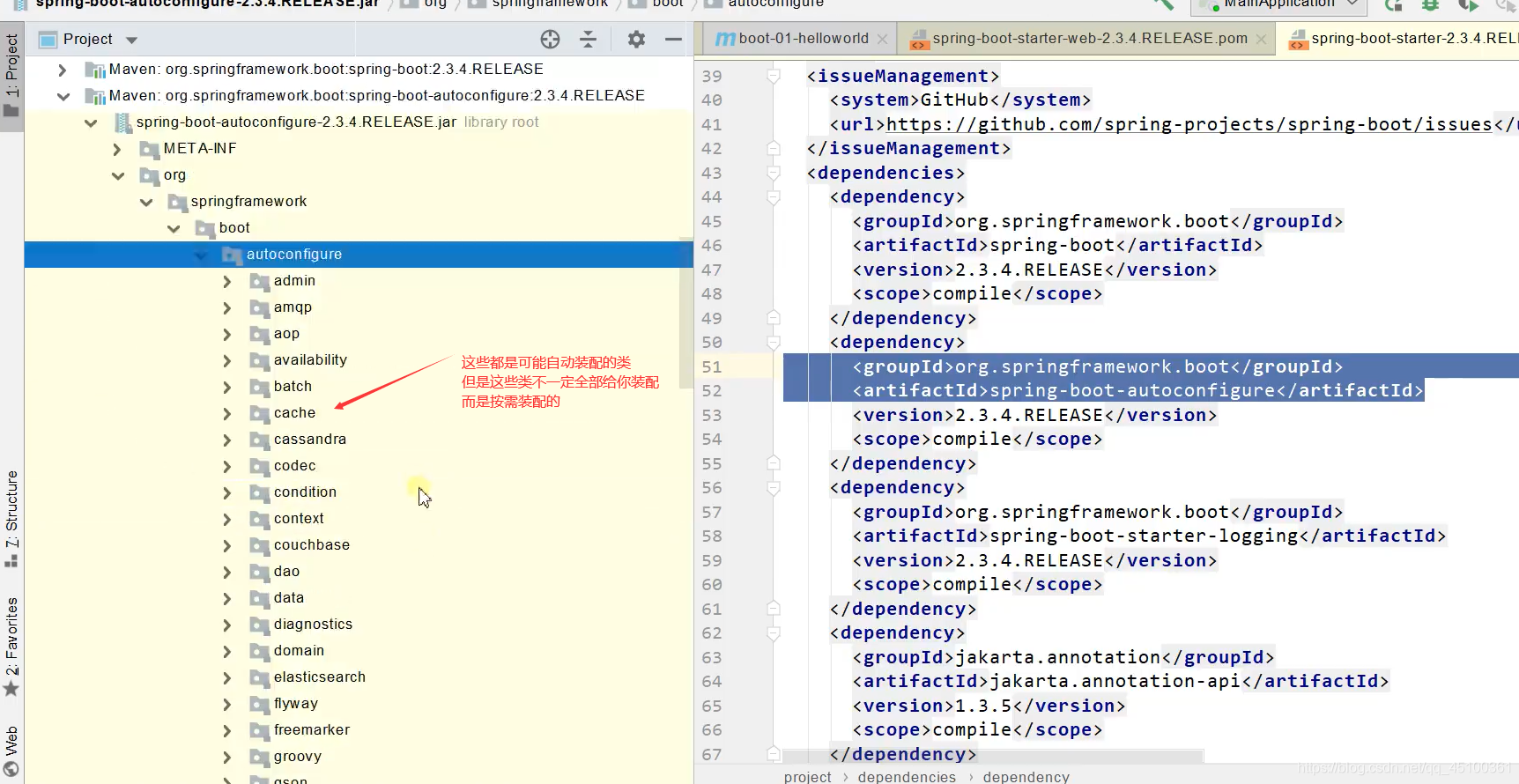
Task: Open the Project tool window side tab
Action: point(11,75)
